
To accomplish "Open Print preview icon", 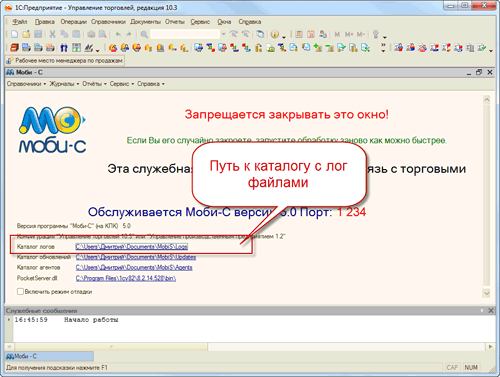I will pos(103,34).
